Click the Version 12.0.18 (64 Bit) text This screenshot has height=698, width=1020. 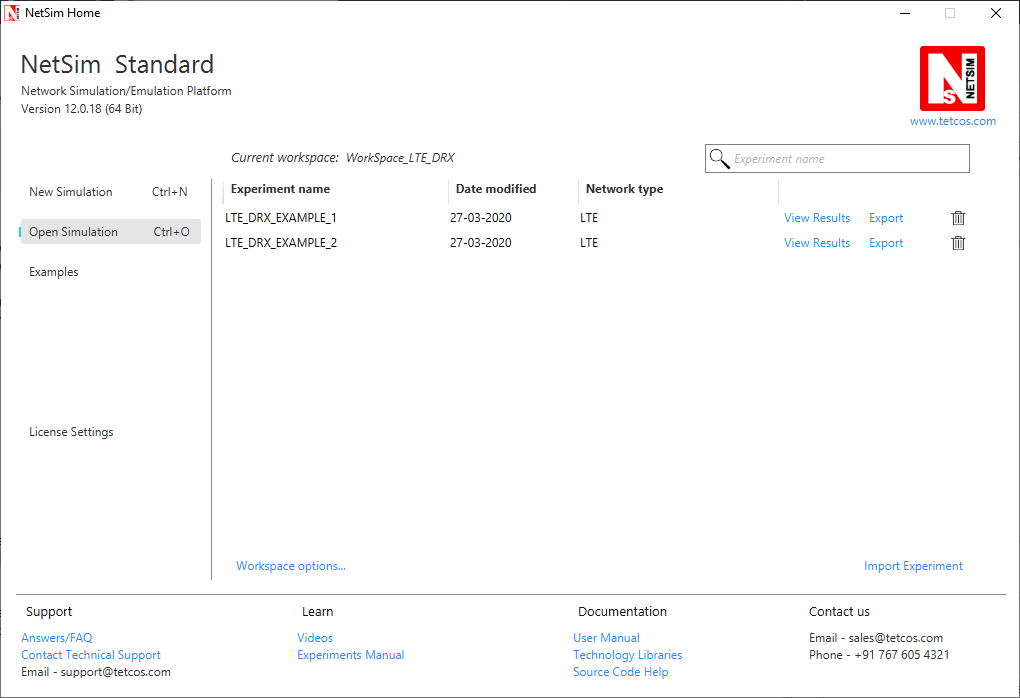(81, 109)
